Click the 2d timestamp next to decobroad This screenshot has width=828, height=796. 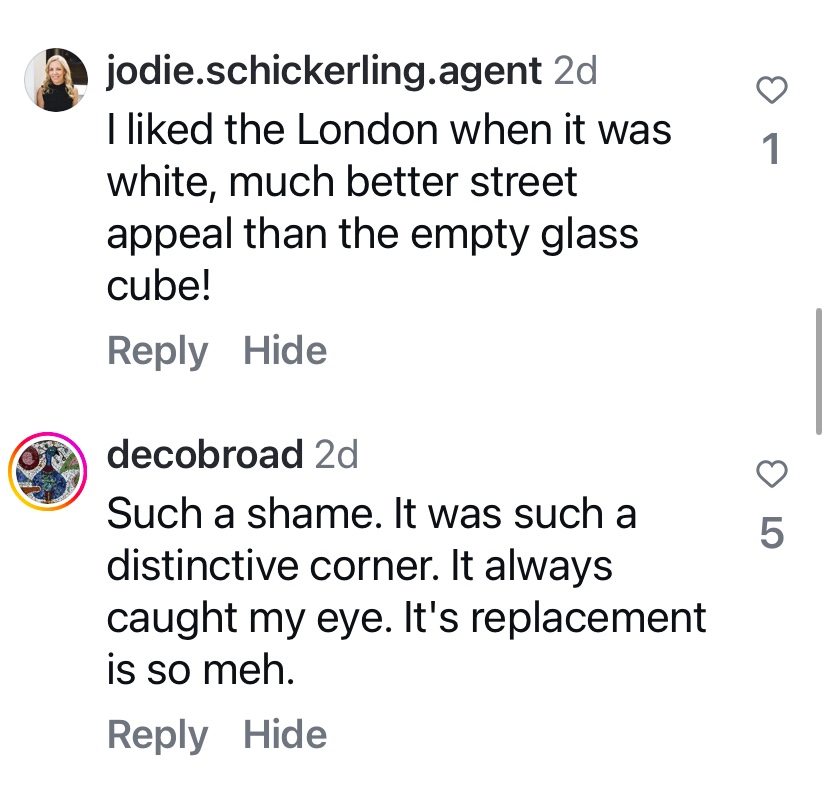[336, 455]
